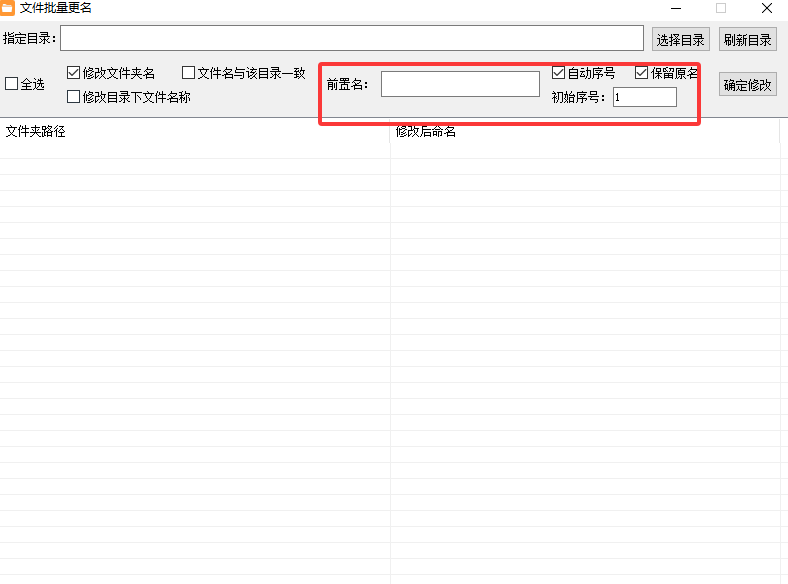Uncheck the 保留原名 checkbox

tap(641, 72)
